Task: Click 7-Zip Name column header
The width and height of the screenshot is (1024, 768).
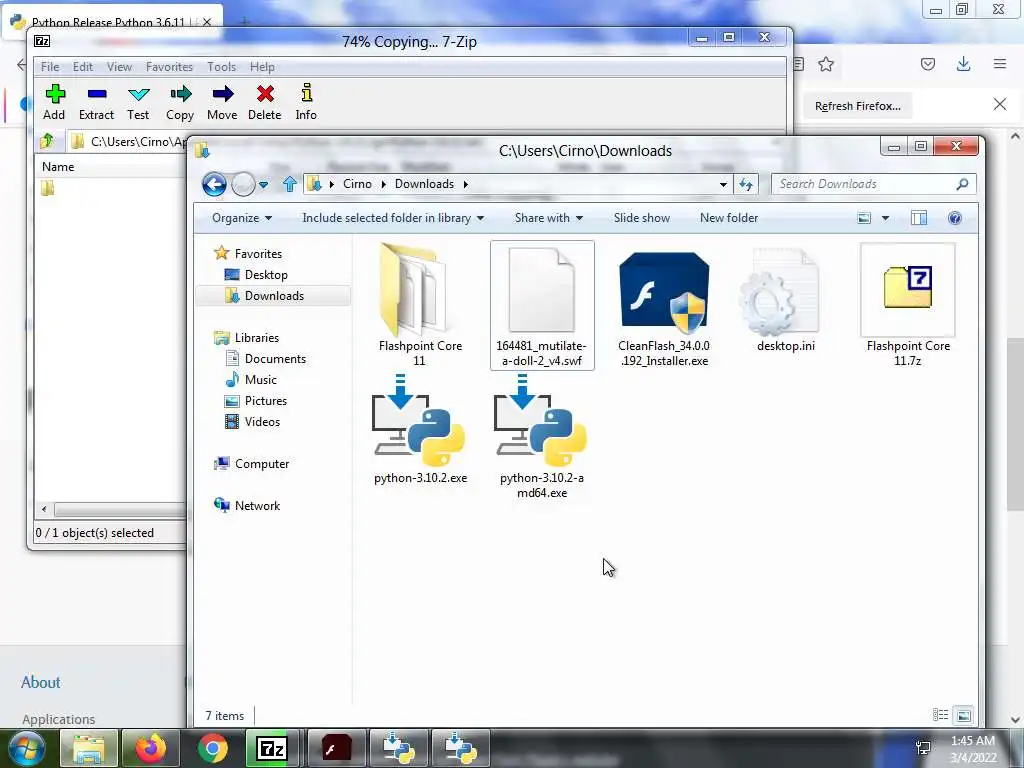Action: coord(110,167)
